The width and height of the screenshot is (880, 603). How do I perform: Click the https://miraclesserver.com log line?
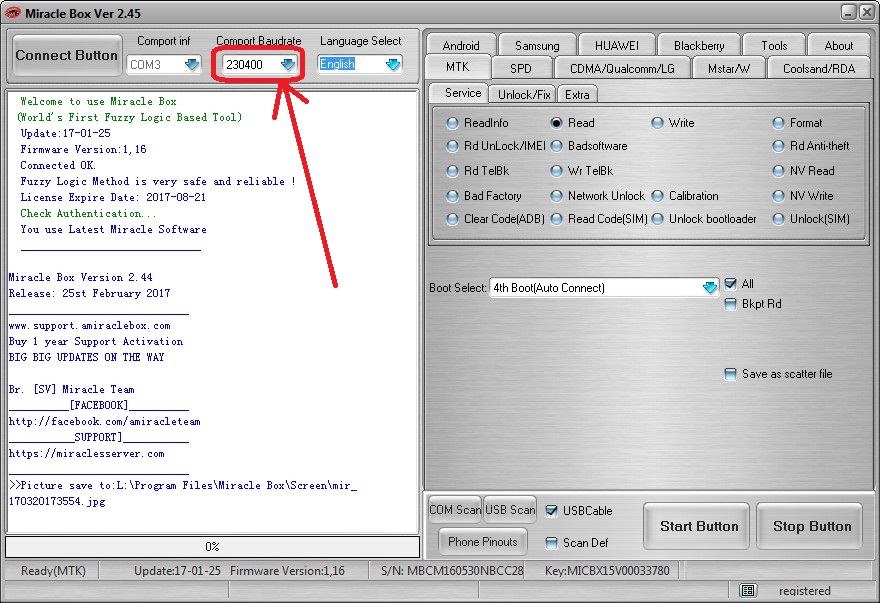click(x=87, y=454)
